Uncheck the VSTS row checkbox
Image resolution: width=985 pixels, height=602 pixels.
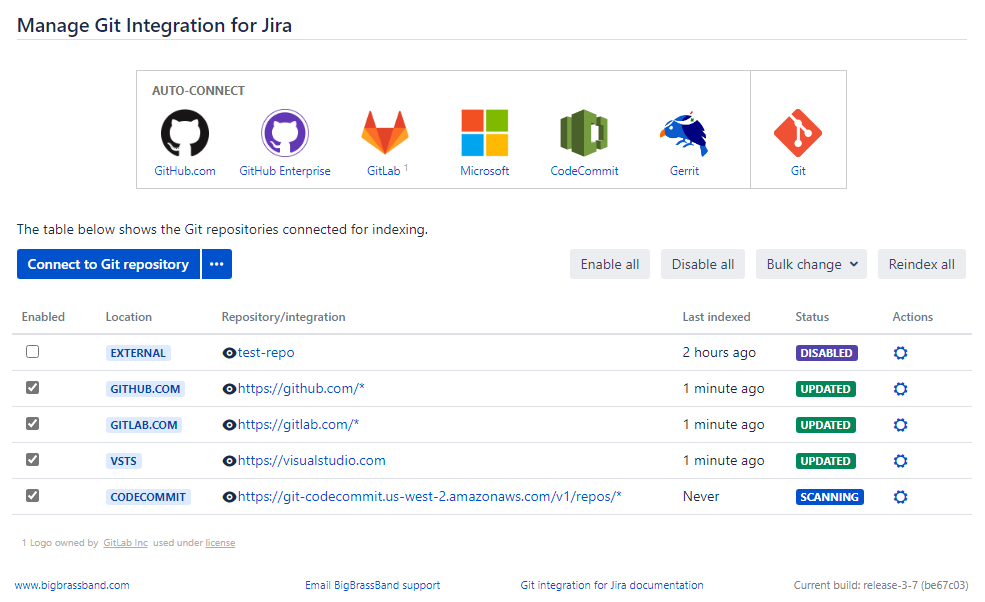tap(33, 459)
